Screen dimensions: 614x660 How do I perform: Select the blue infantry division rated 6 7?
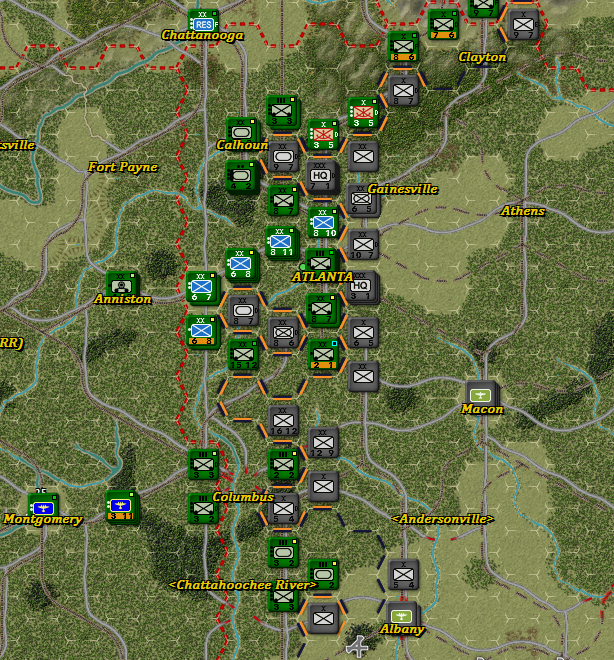click(x=202, y=287)
